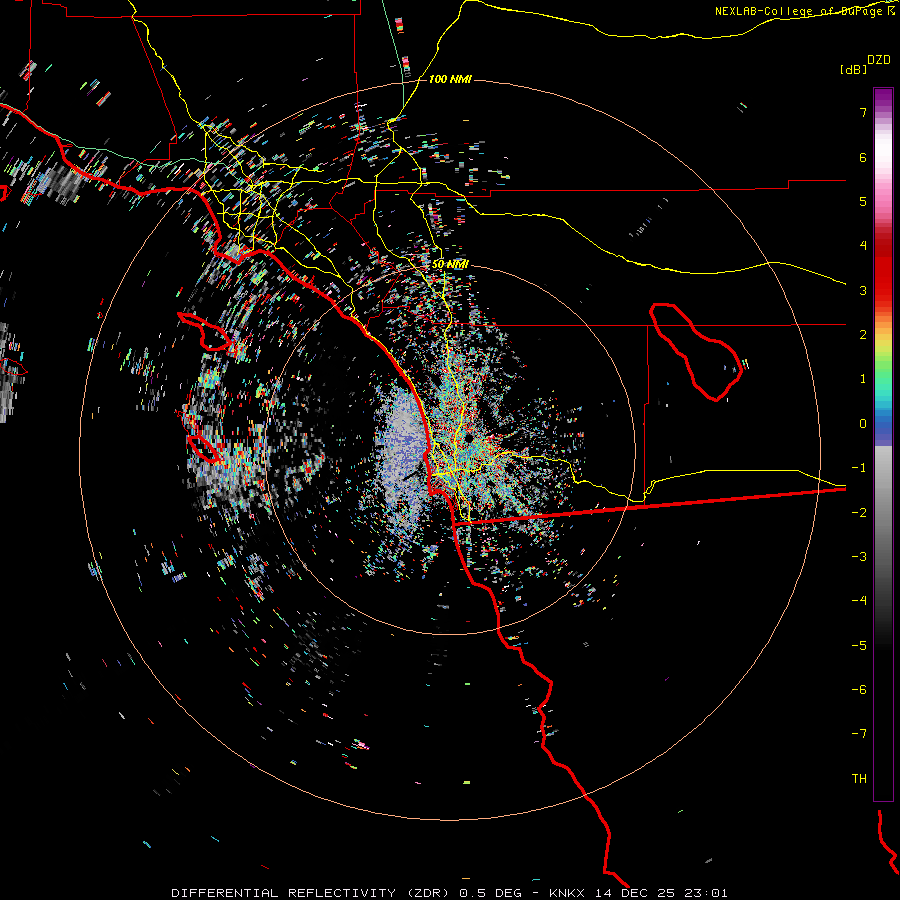Click the DIFFERENTIAL REFLECTIVITY (ZDR) caption text
The height and width of the screenshot is (900, 900).
[x=310, y=893]
